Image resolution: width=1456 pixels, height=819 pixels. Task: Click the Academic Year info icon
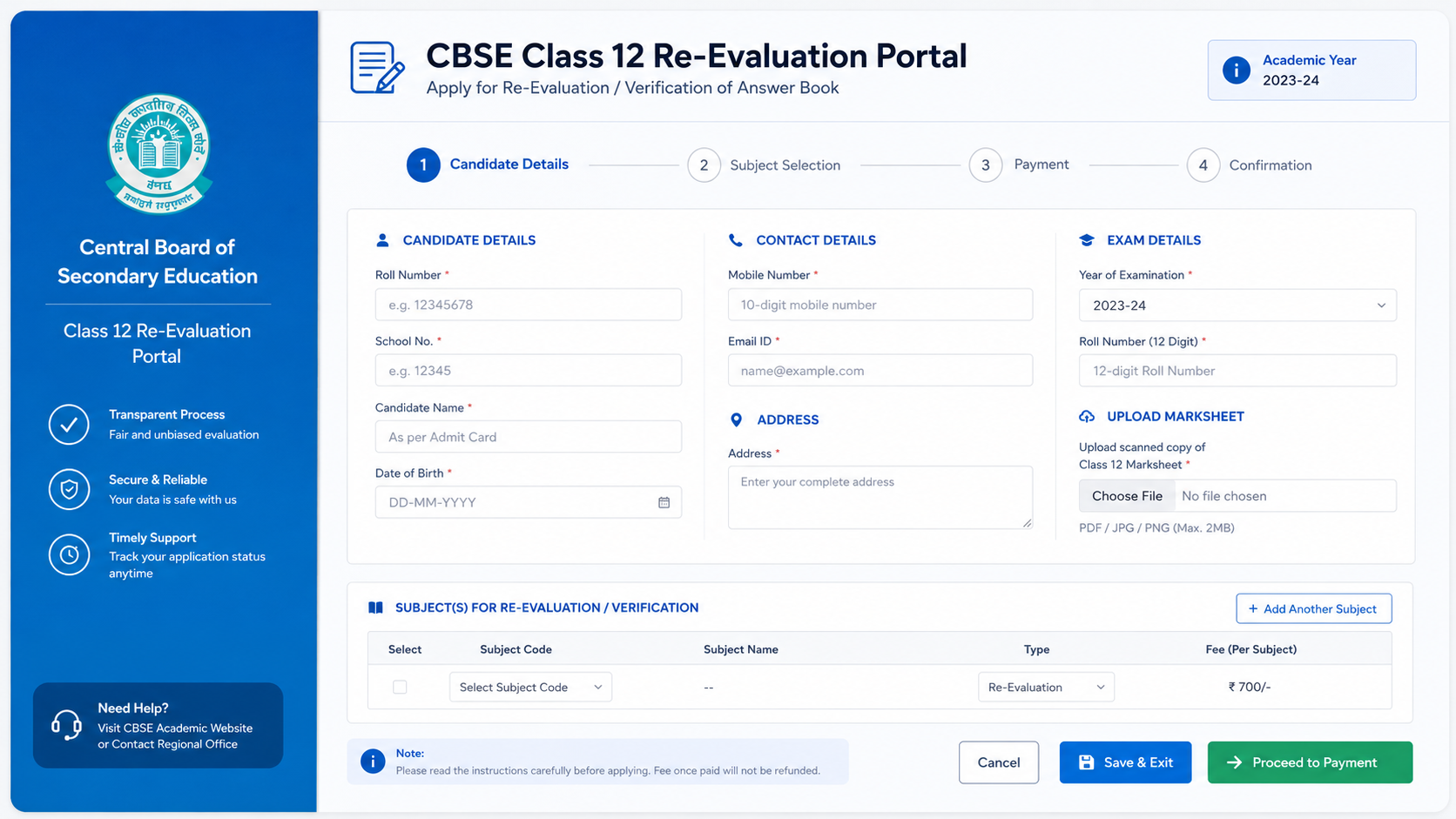click(x=1236, y=70)
